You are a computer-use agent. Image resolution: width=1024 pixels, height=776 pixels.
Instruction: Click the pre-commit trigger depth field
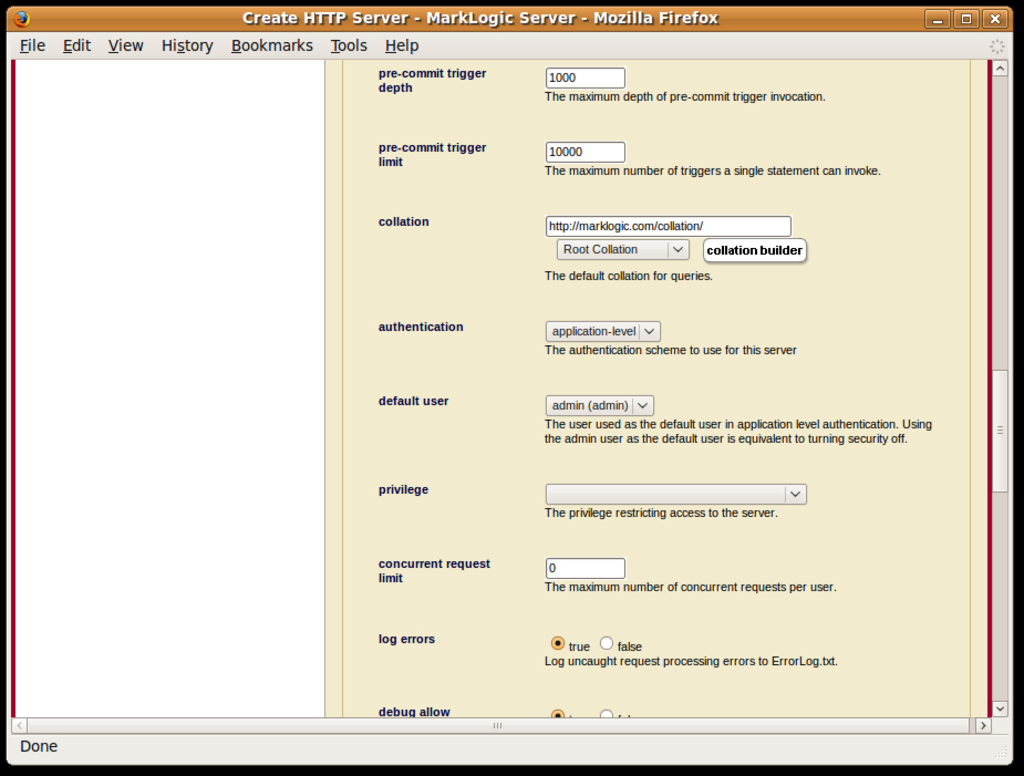click(x=585, y=78)
